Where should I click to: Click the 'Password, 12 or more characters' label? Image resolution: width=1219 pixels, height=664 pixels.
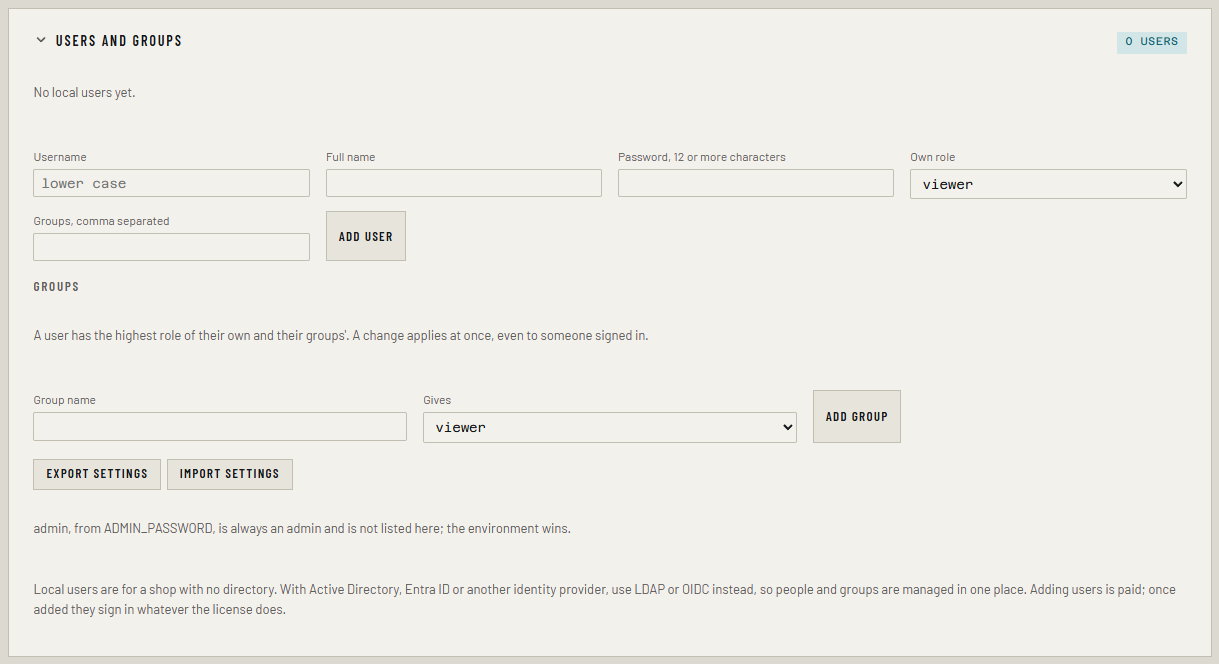(x=702, y=157)
